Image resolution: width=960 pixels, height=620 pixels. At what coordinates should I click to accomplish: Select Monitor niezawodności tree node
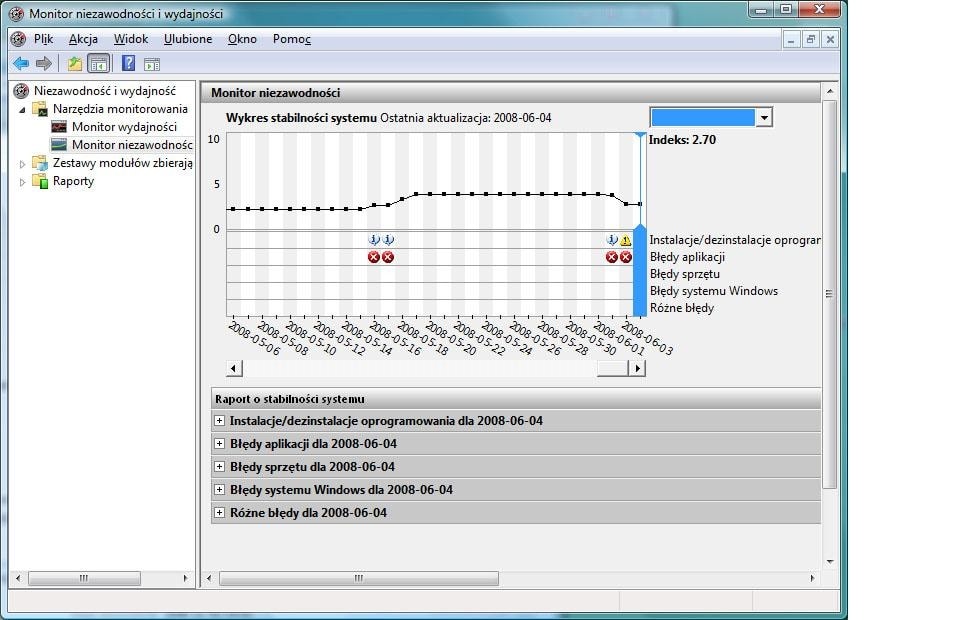[x=131, y=145]
